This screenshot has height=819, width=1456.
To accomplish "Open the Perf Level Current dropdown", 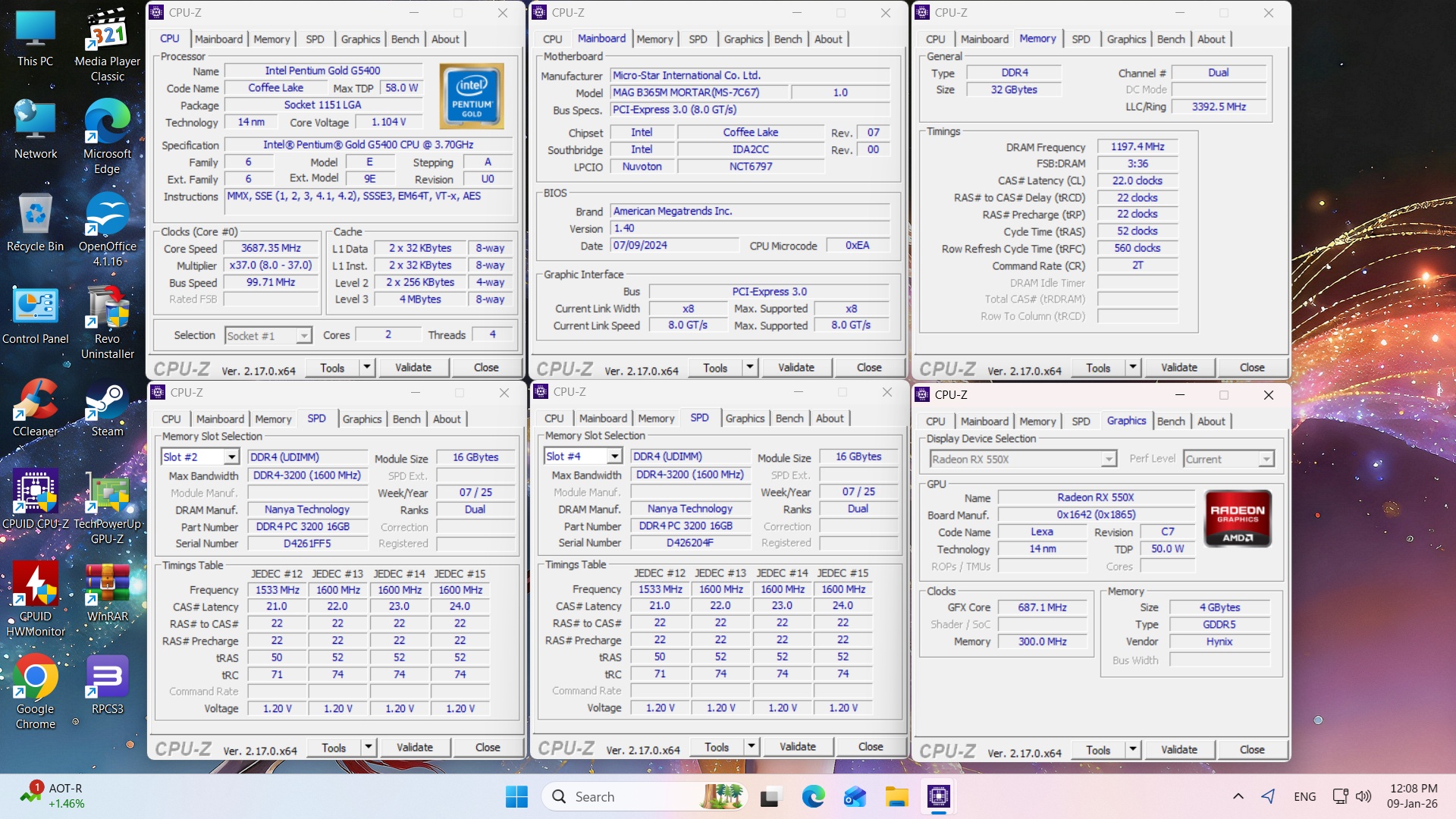I will [1266, 460].
